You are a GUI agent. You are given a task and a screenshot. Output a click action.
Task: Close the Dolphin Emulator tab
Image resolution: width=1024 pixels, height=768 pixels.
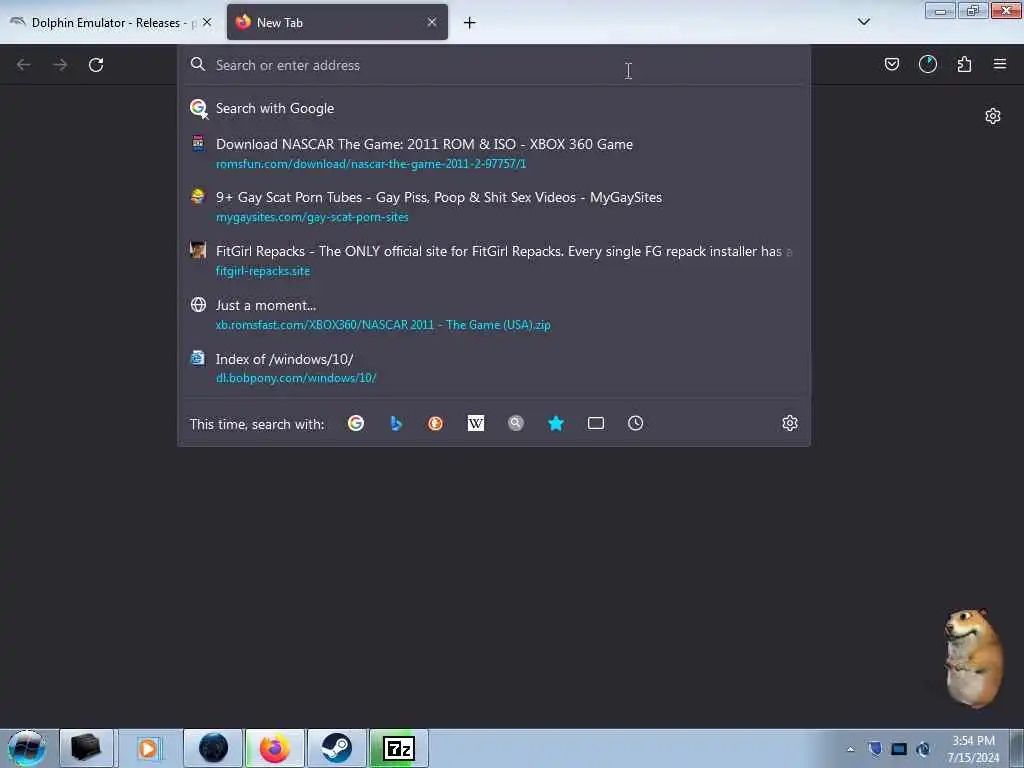[x=207, y=22]
